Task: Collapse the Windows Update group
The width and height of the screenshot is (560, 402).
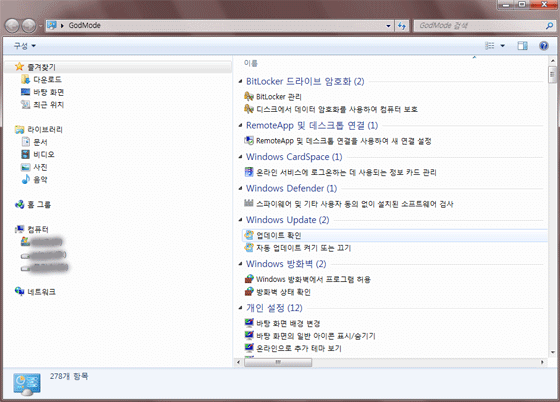Action: click(x=240, y=220)
